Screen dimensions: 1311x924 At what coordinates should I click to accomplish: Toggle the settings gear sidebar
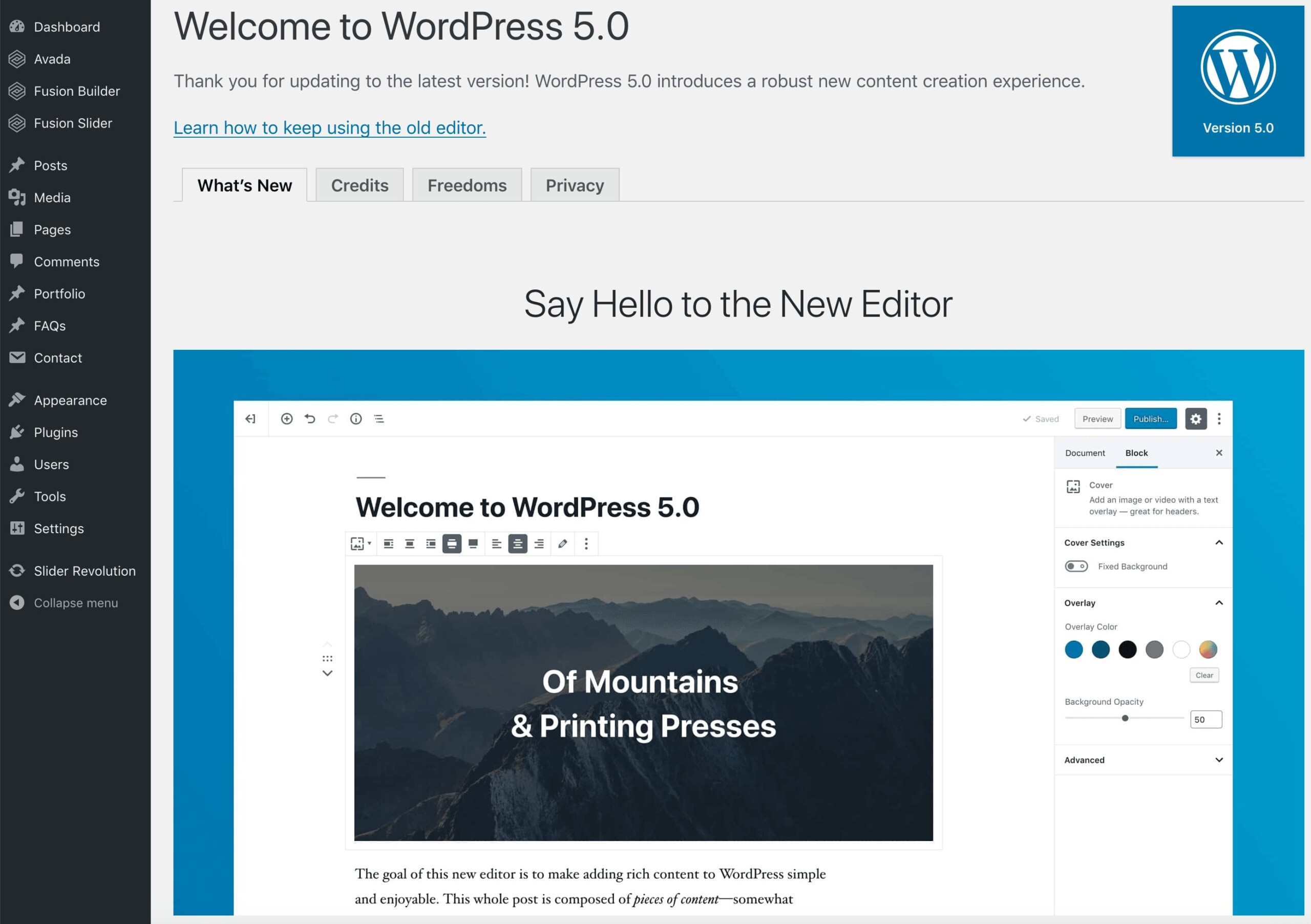1196,418
